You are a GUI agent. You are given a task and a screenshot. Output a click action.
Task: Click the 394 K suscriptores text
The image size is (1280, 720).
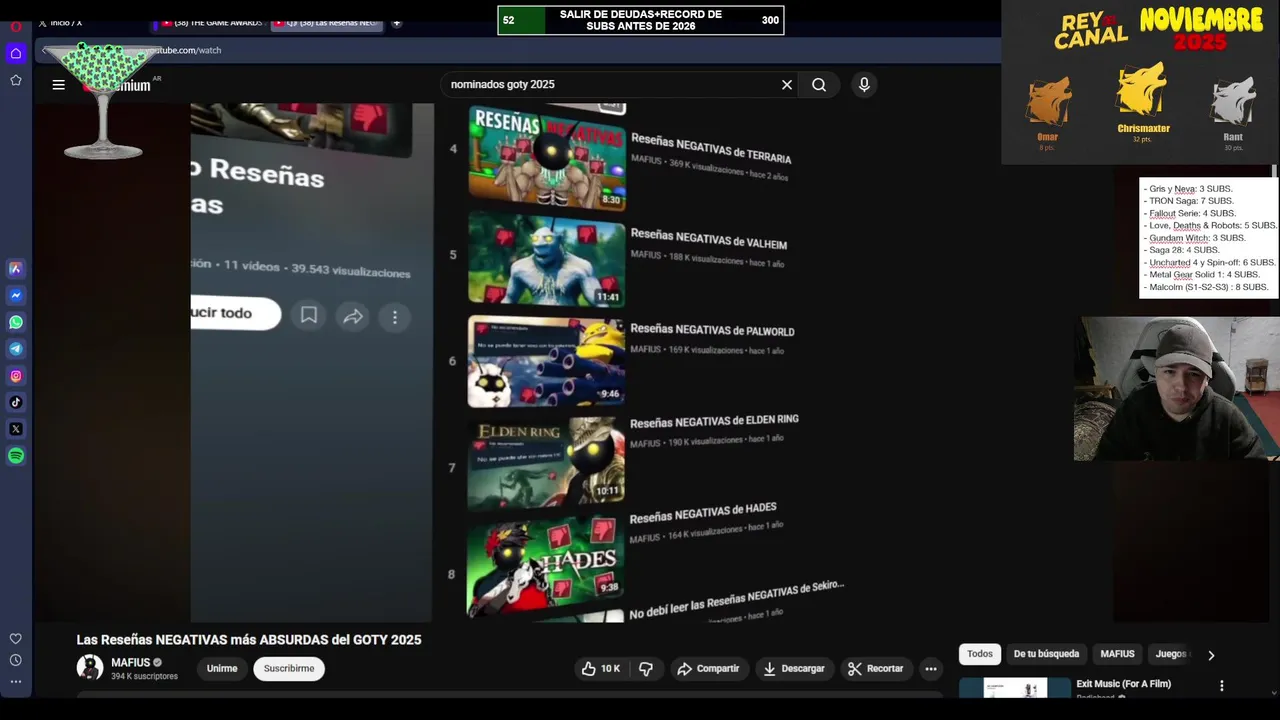(x=144, y=677)
